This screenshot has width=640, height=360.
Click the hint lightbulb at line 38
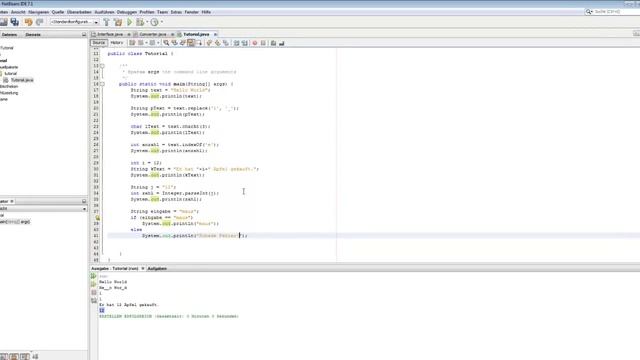98,218
